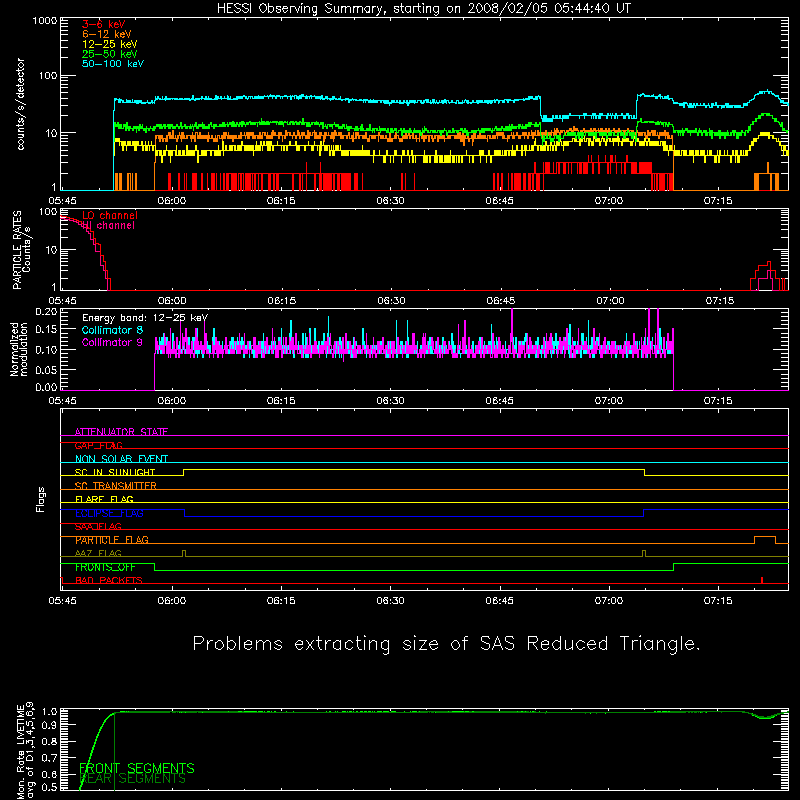The height and width of the screenshot is (800, 800).
Task: Select the green '25-50 keV' legend label
Action: [110, 54]
